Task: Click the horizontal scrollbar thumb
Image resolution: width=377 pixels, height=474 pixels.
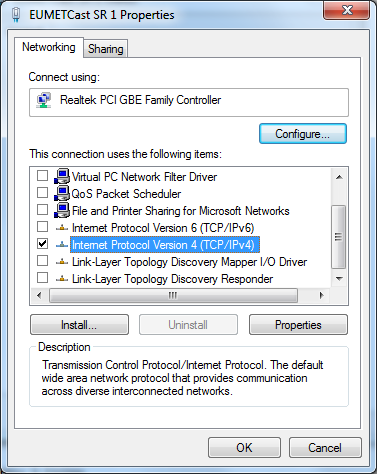Action: click(x=173, y=295)
